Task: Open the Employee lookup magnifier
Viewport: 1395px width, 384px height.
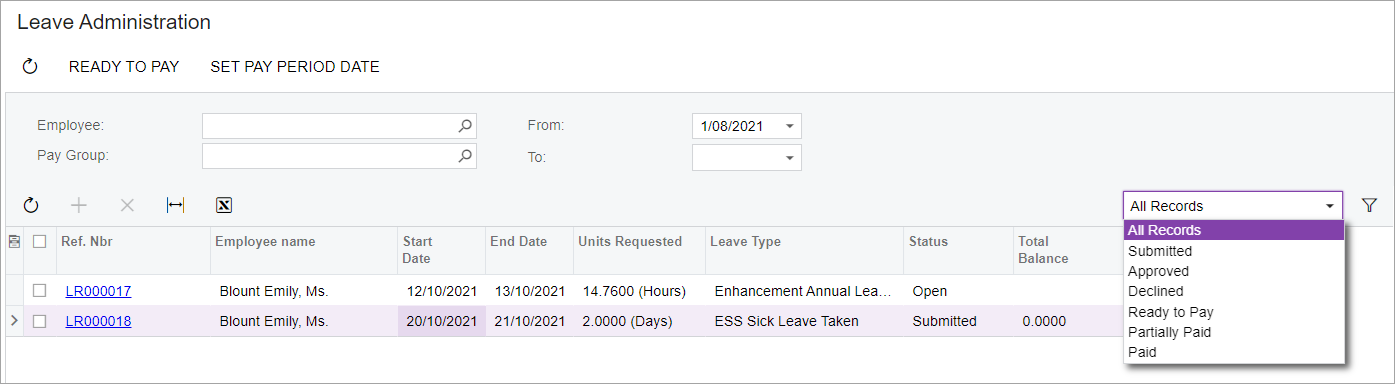Action: click(465, 126)
